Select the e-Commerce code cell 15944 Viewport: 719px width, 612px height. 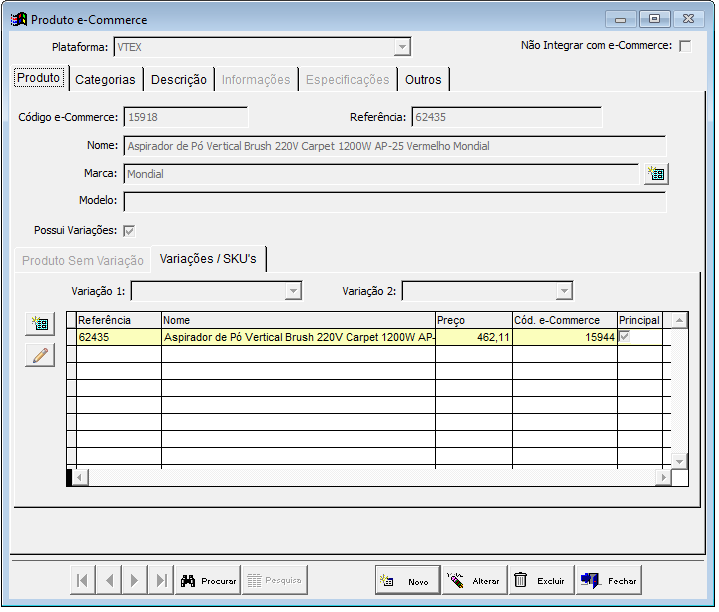pos(567,339)
